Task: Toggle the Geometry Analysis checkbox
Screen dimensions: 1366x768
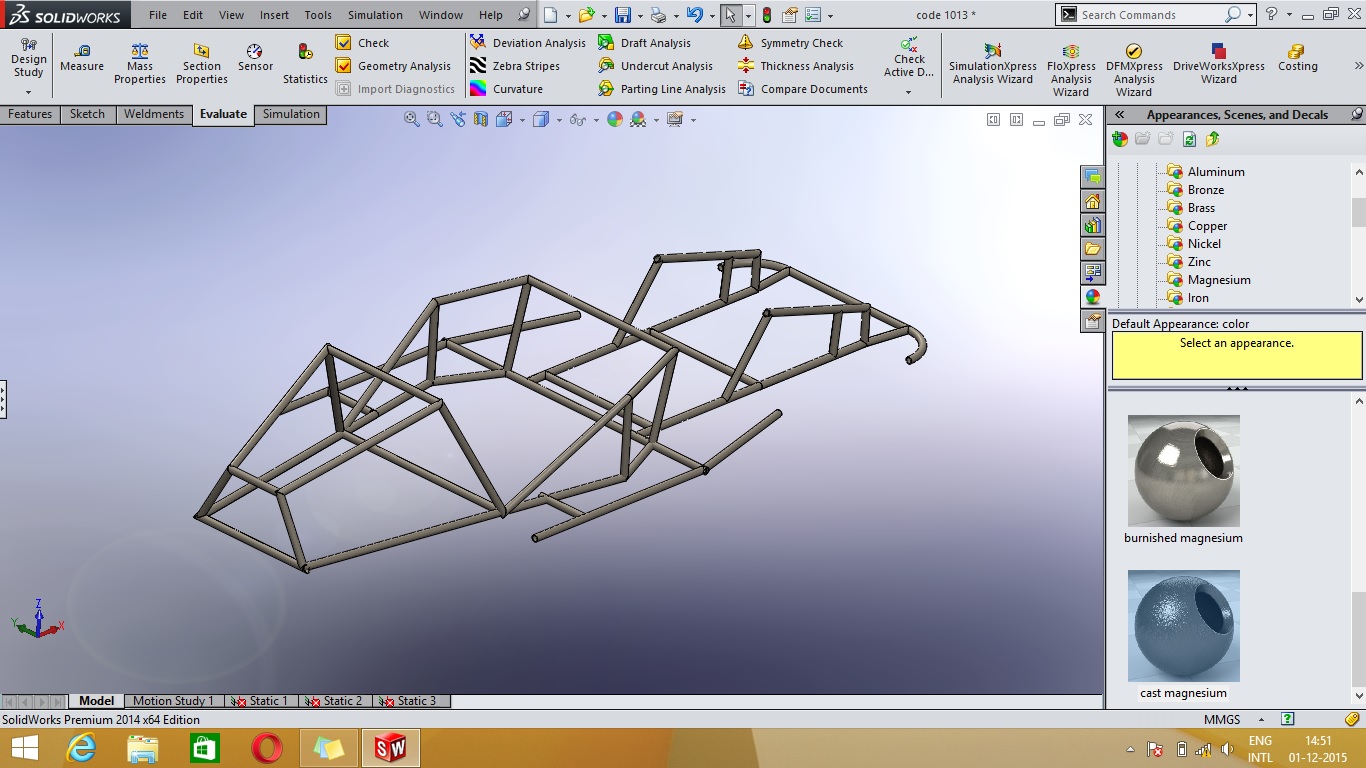Action: click(343, 66)
